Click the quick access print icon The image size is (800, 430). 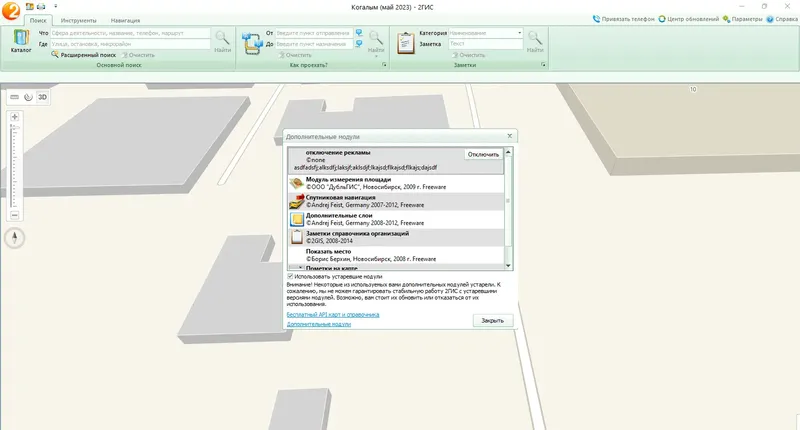[x=41, y=7]
